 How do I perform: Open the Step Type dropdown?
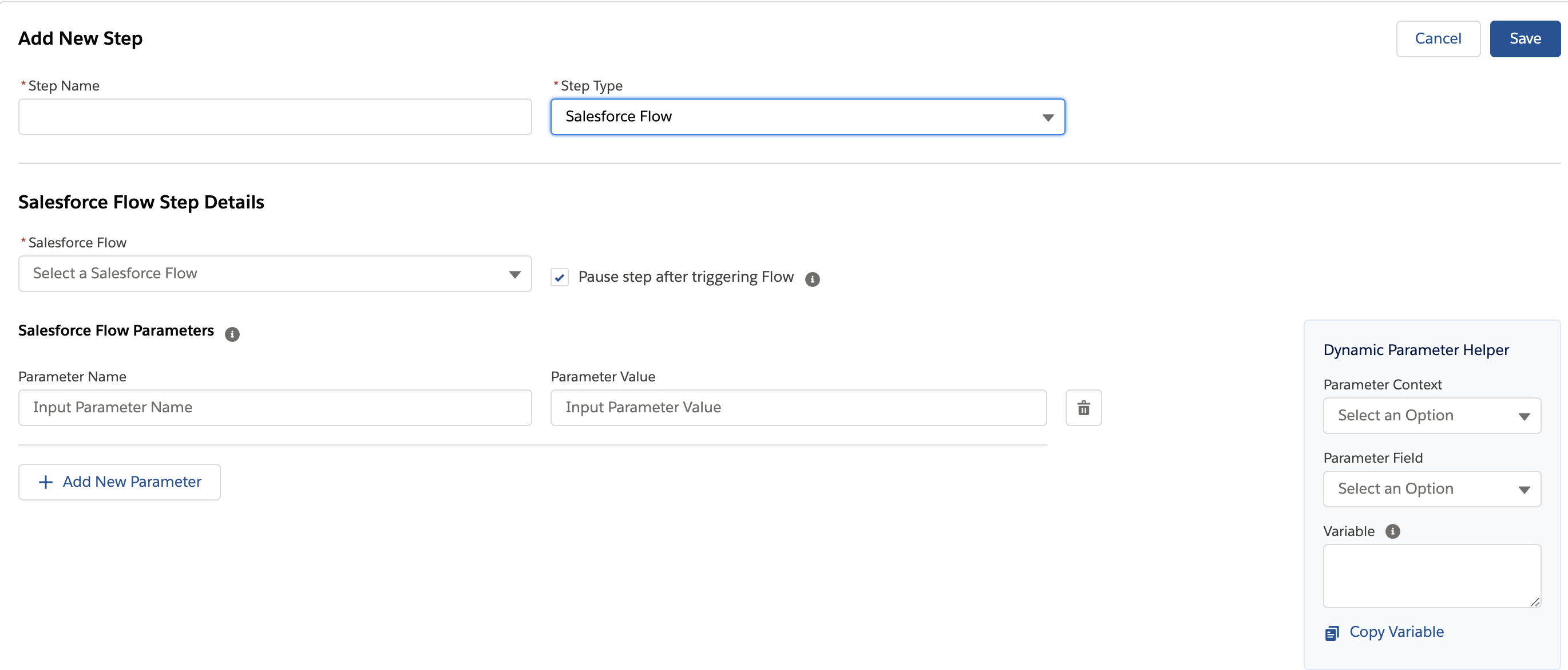(x=807, y=116)
